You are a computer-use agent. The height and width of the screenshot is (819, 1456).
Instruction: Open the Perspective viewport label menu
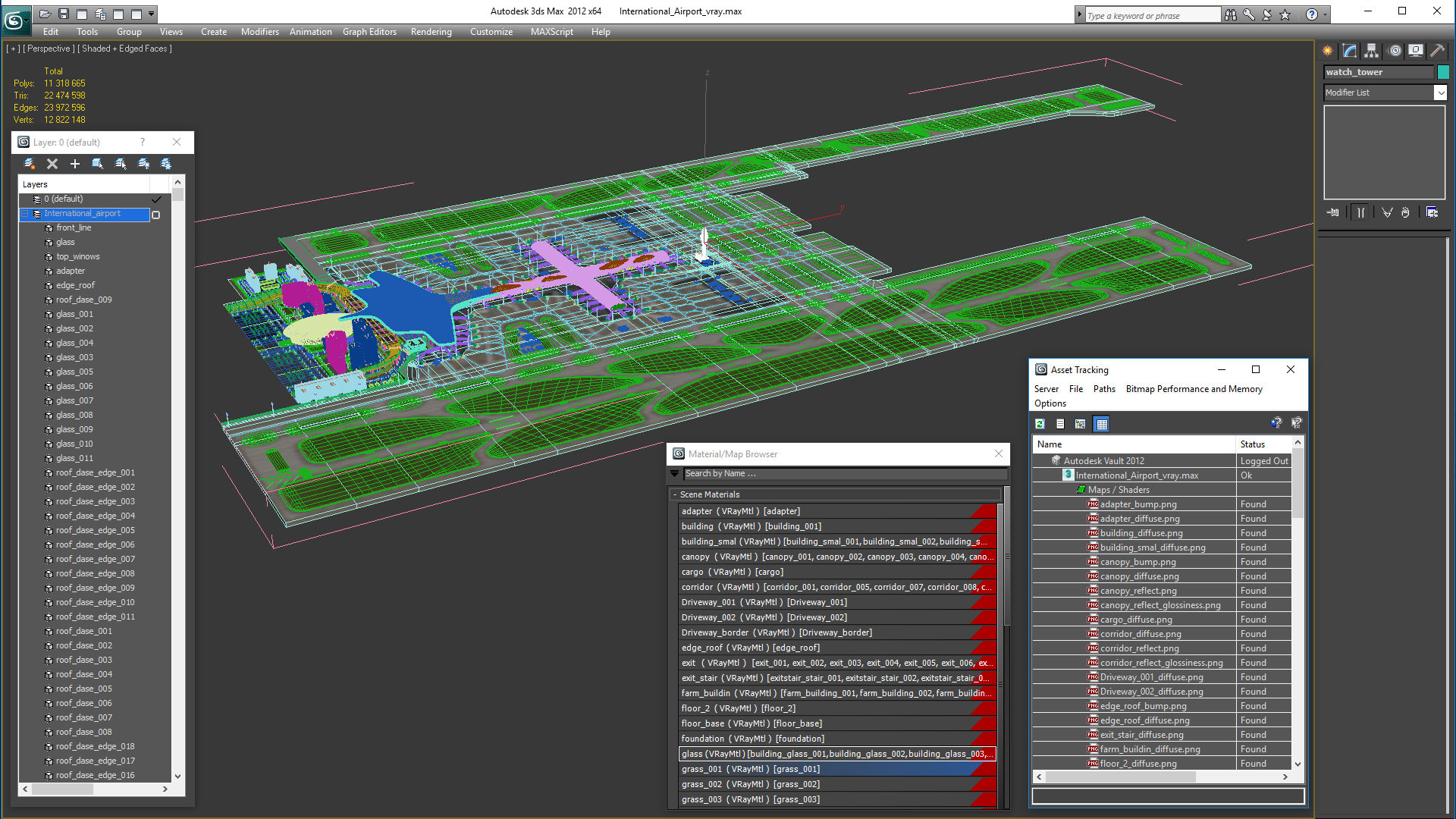pos(48,49)
